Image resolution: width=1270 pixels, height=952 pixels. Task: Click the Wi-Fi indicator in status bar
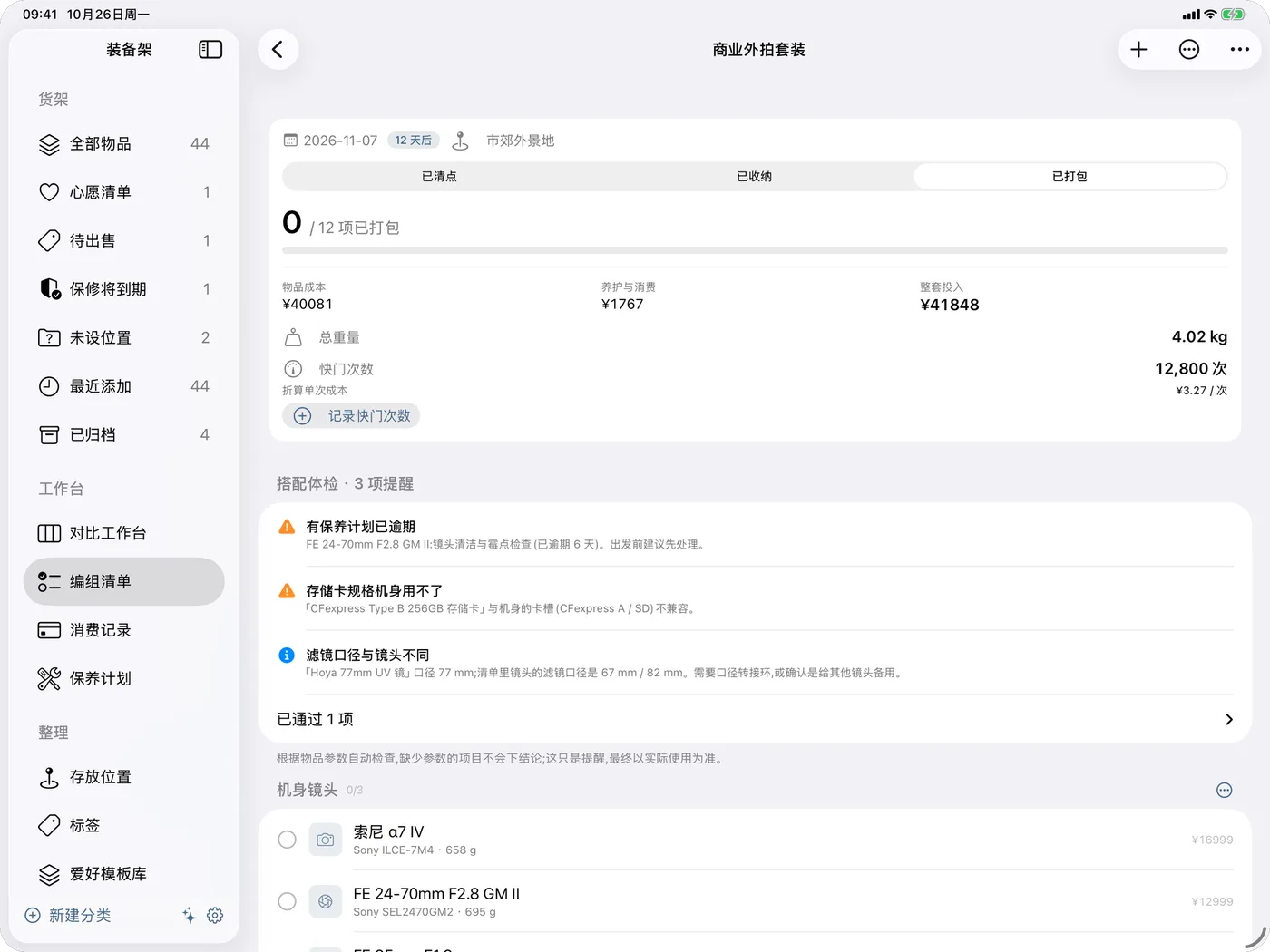[1210, 15]
